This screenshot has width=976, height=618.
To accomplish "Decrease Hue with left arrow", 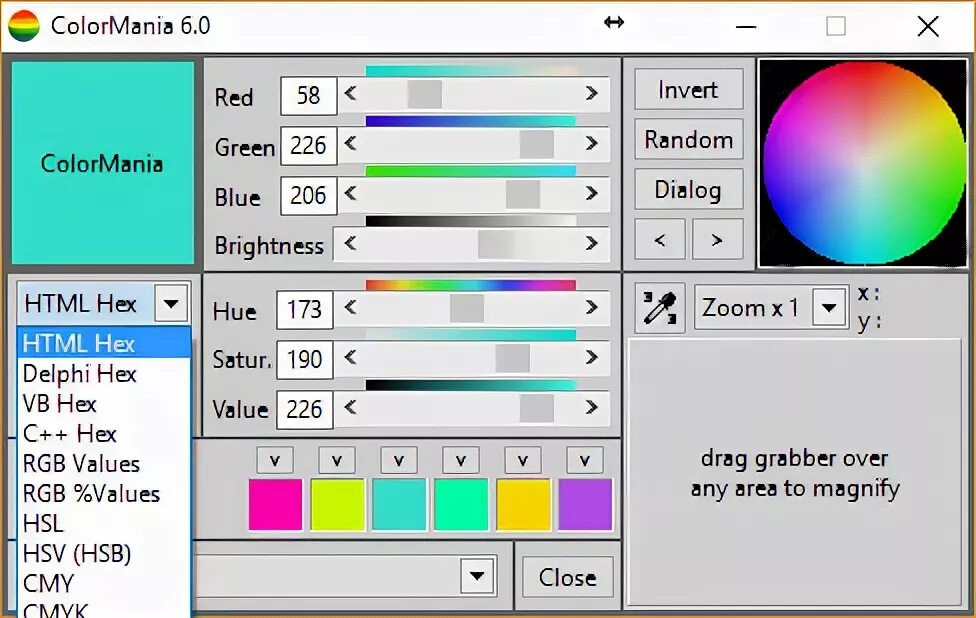I will pos(350,307).
